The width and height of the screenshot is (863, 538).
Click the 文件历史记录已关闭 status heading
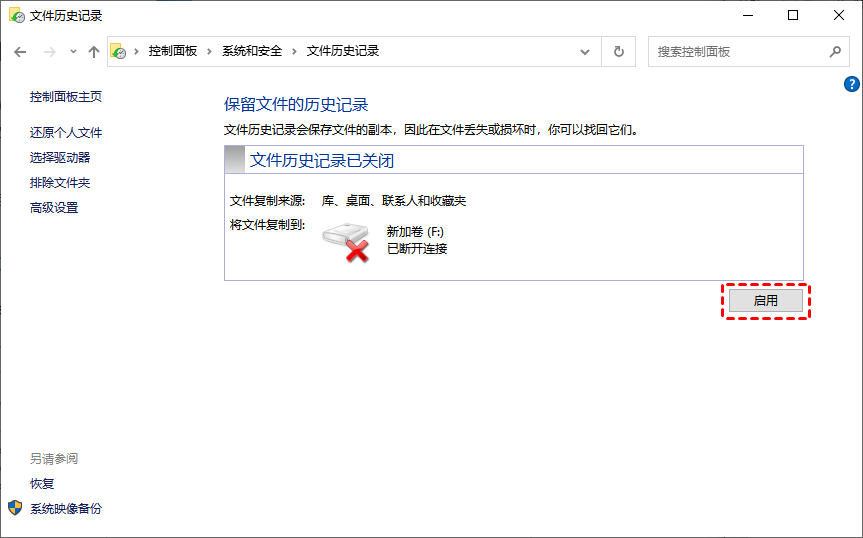point(322,161)
